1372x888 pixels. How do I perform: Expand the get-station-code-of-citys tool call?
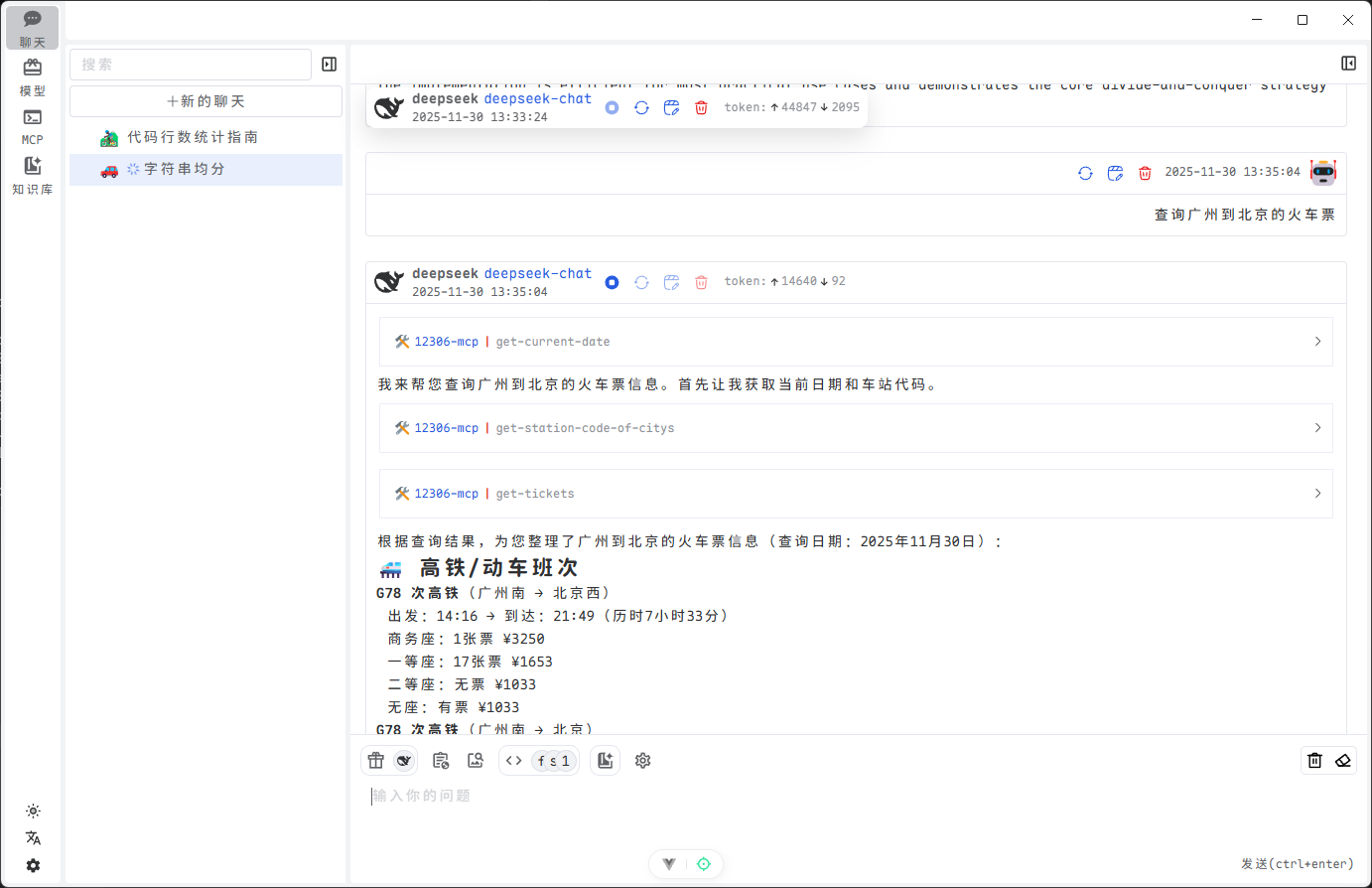(856, 428)
